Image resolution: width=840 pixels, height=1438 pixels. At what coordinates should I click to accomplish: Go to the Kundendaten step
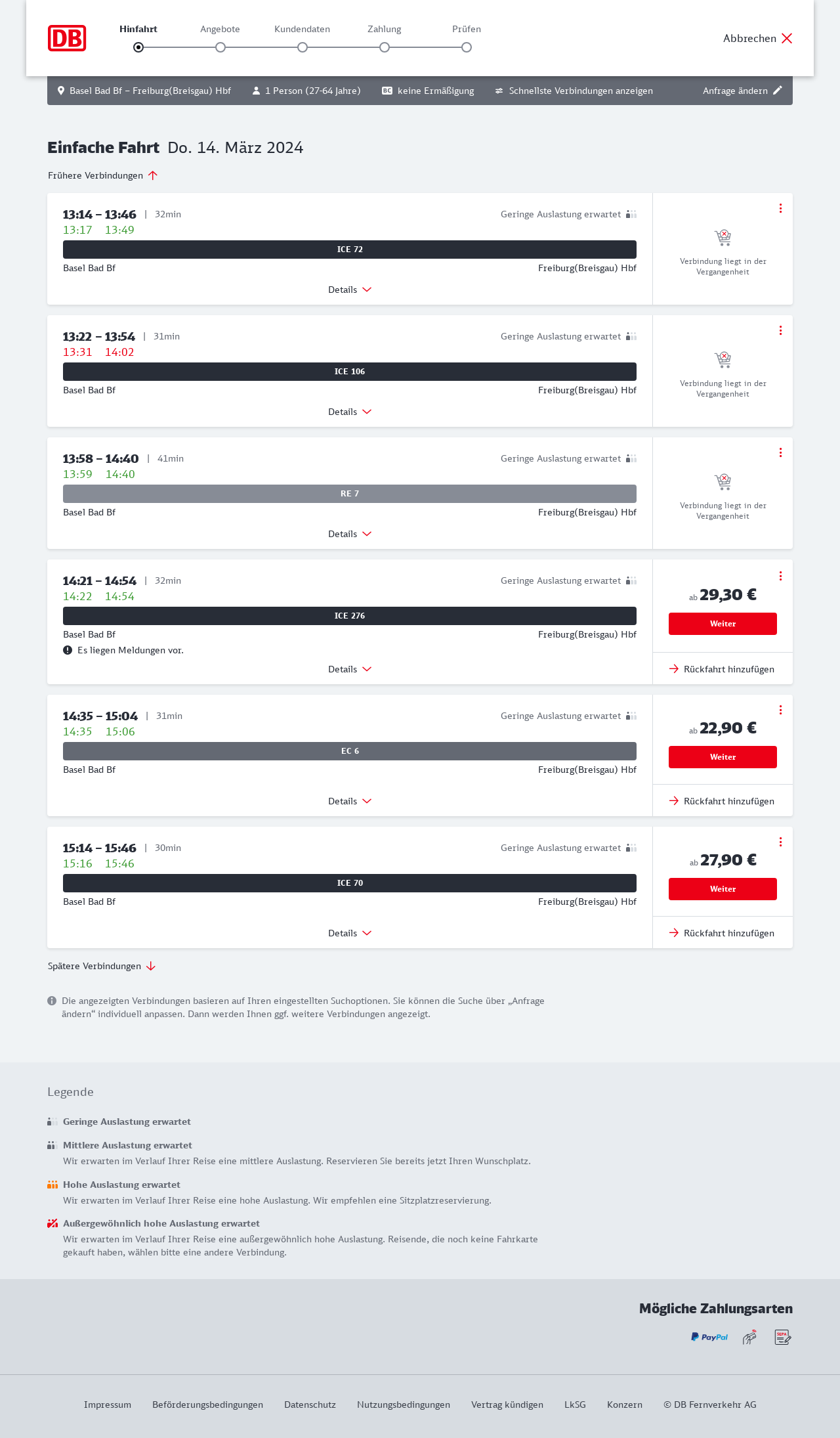303,47
